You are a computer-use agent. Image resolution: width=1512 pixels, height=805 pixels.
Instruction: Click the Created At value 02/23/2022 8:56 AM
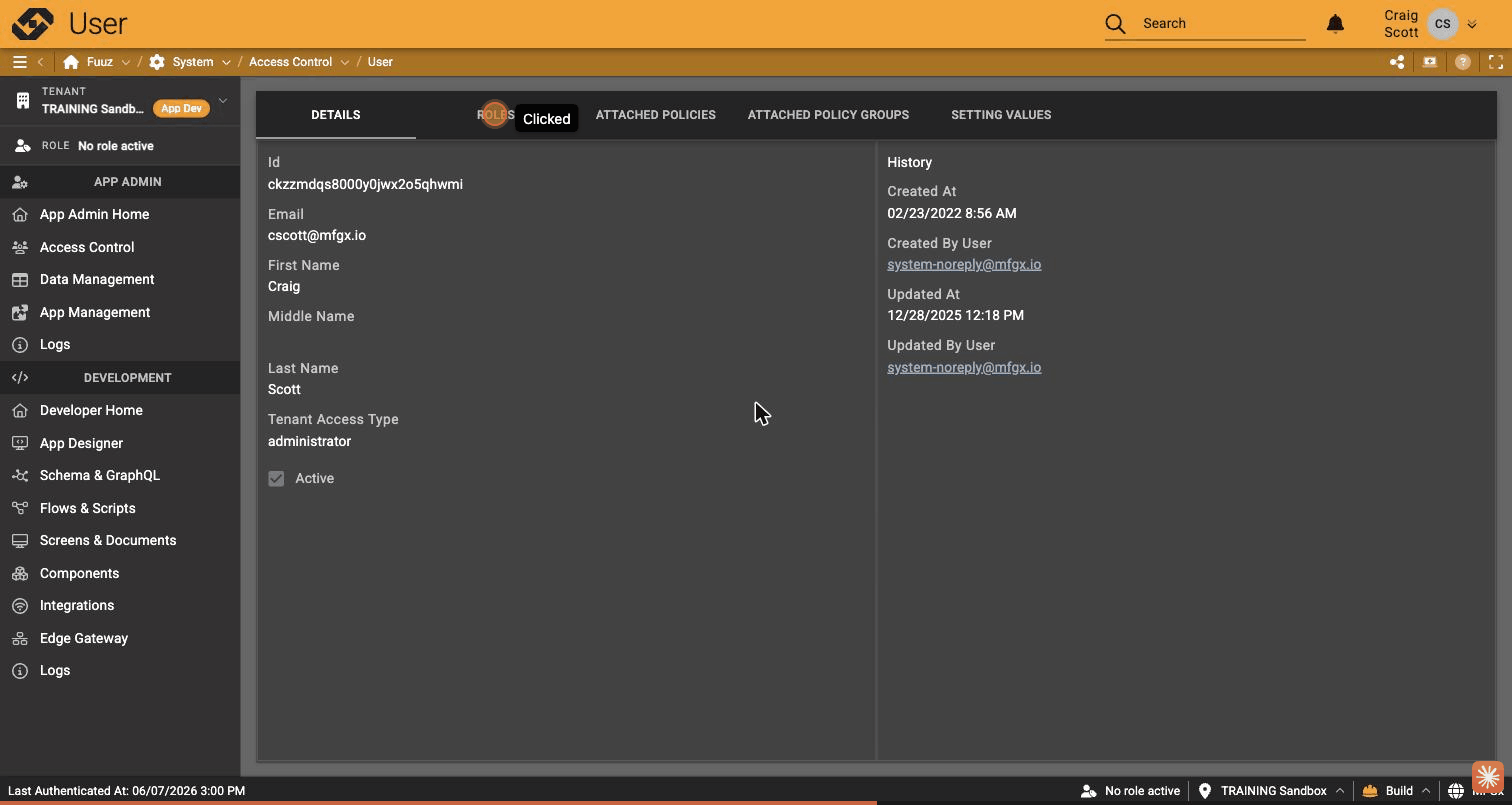[952, 213]
